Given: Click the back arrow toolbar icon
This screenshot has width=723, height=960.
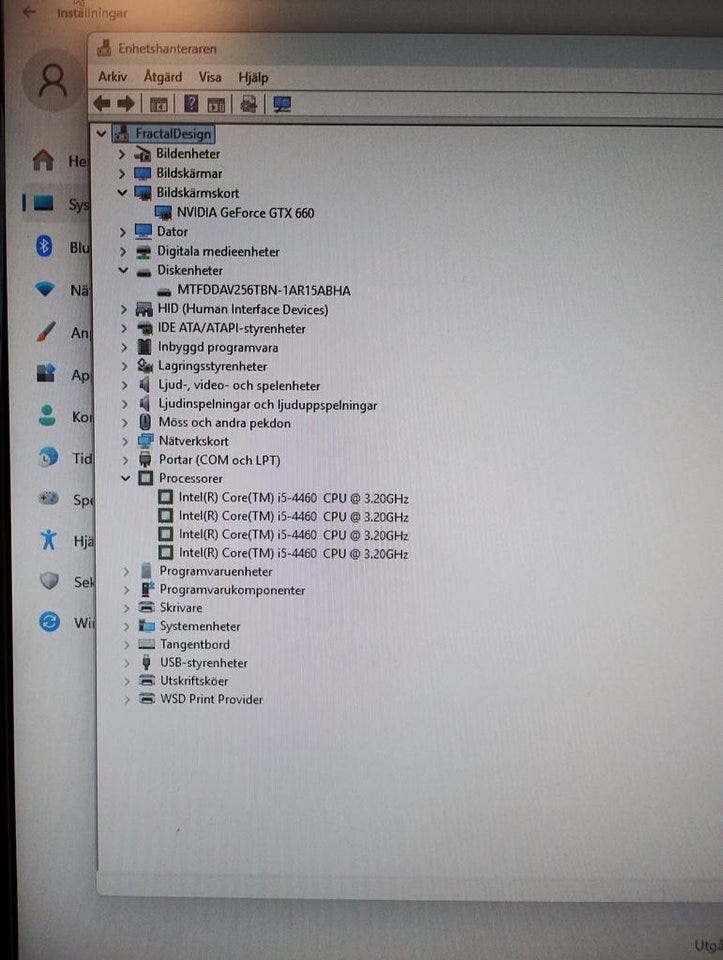Looking at the screenshot, I should pyautogui.click(x=102, y=104).
